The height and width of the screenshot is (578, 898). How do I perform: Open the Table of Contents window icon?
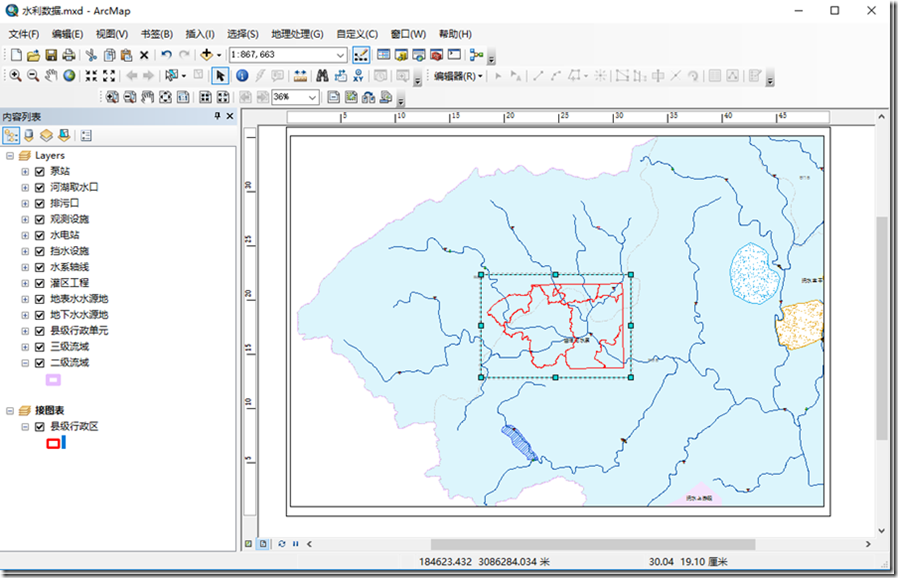pyautogui.click(x=384, y=55)
